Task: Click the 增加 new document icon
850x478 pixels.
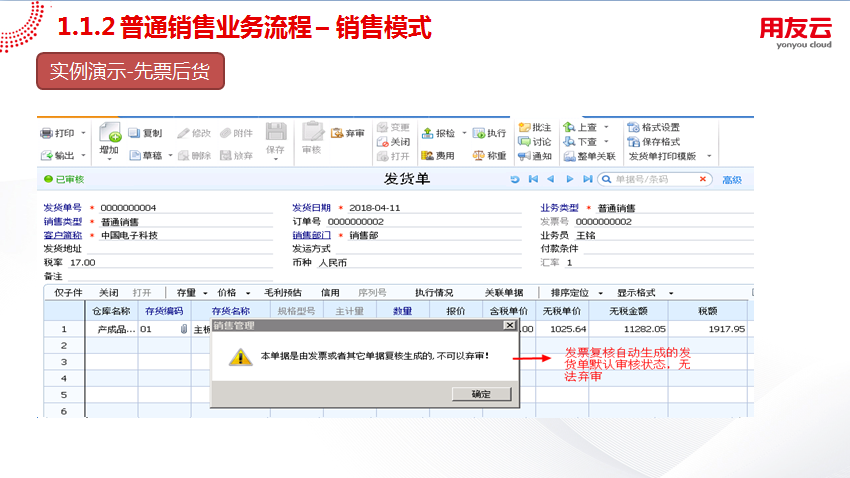Action: pos(110,133)
